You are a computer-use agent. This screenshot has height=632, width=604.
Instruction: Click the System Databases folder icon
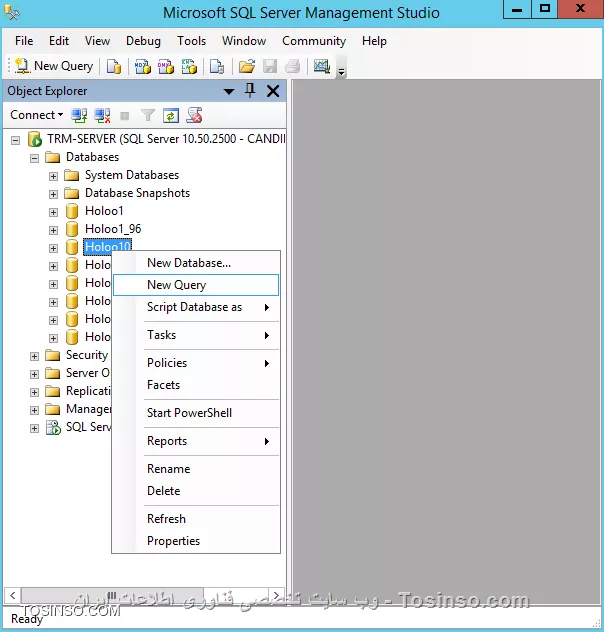point(72,175)
